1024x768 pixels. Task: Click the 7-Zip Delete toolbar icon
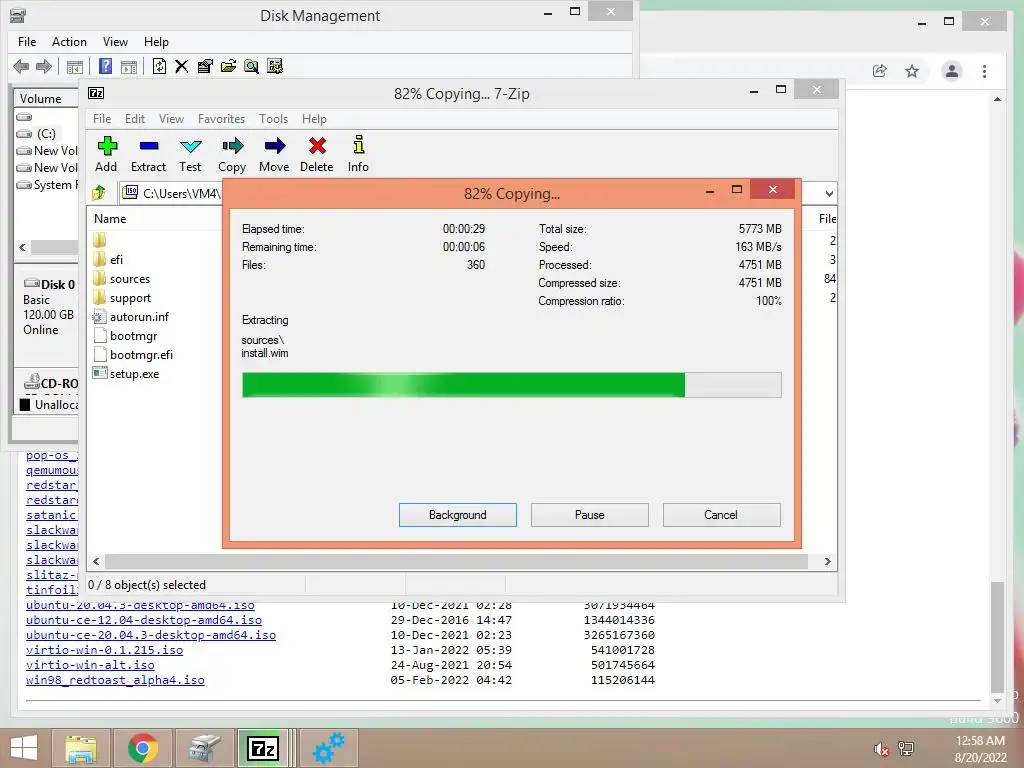[317, 146]
